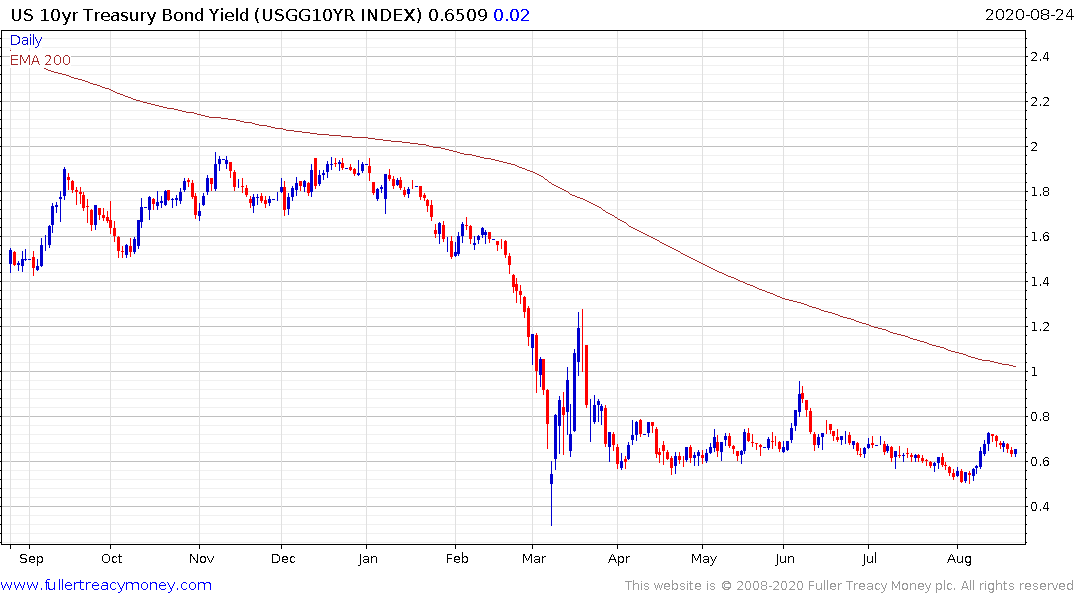
Task: Click the 'Jan' x-axis label
Action: tap(367, 559)
